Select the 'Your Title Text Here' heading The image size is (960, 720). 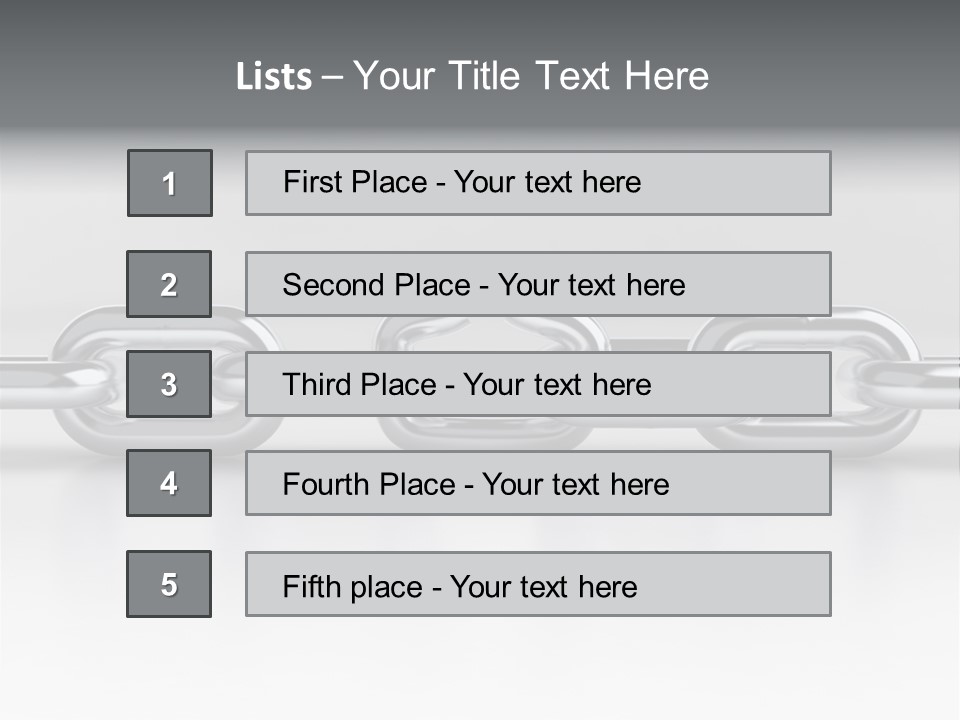tap(531, 76)
